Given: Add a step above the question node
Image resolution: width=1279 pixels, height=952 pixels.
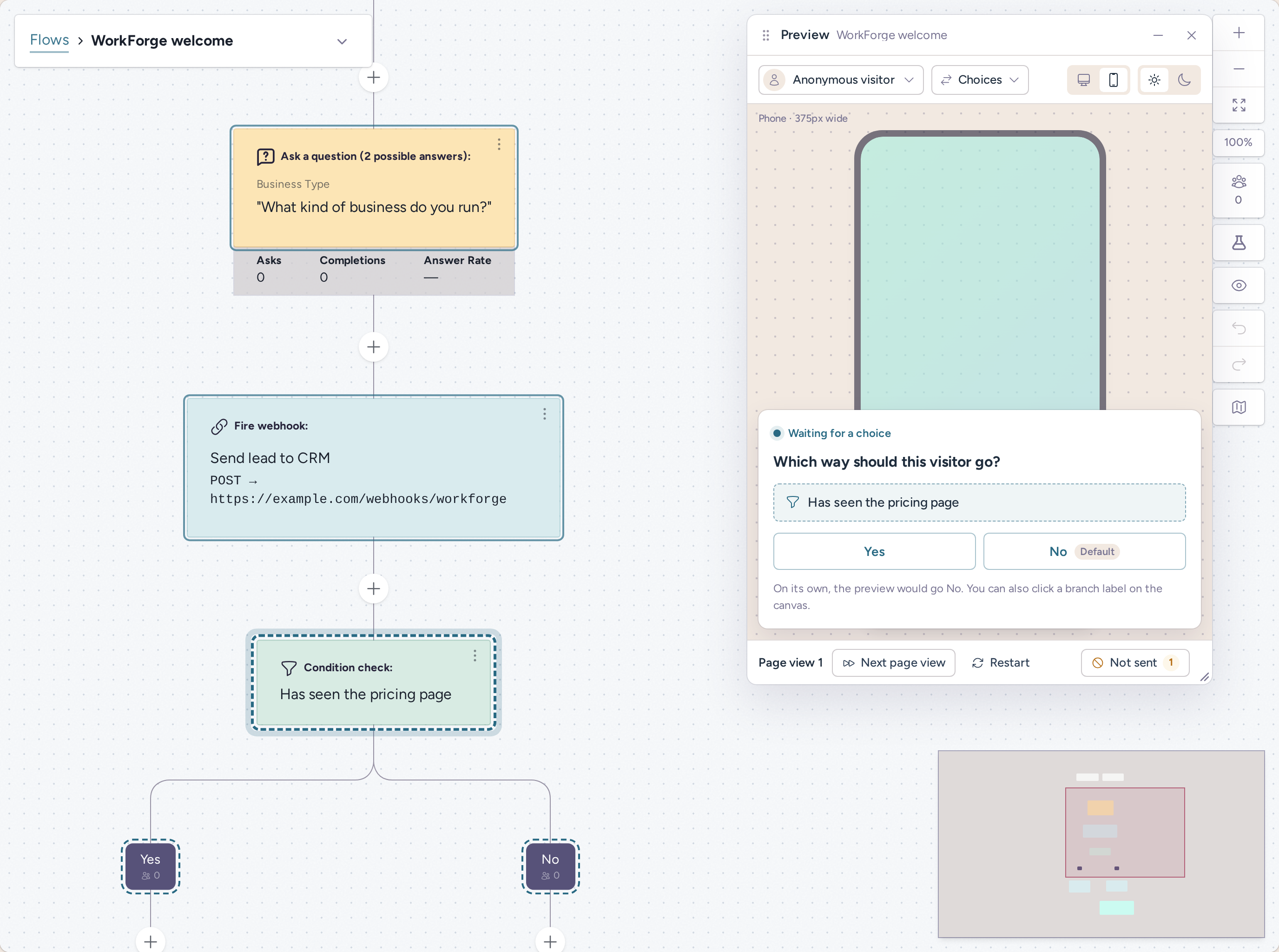Looking at the screenshot, I should [373, 77].
